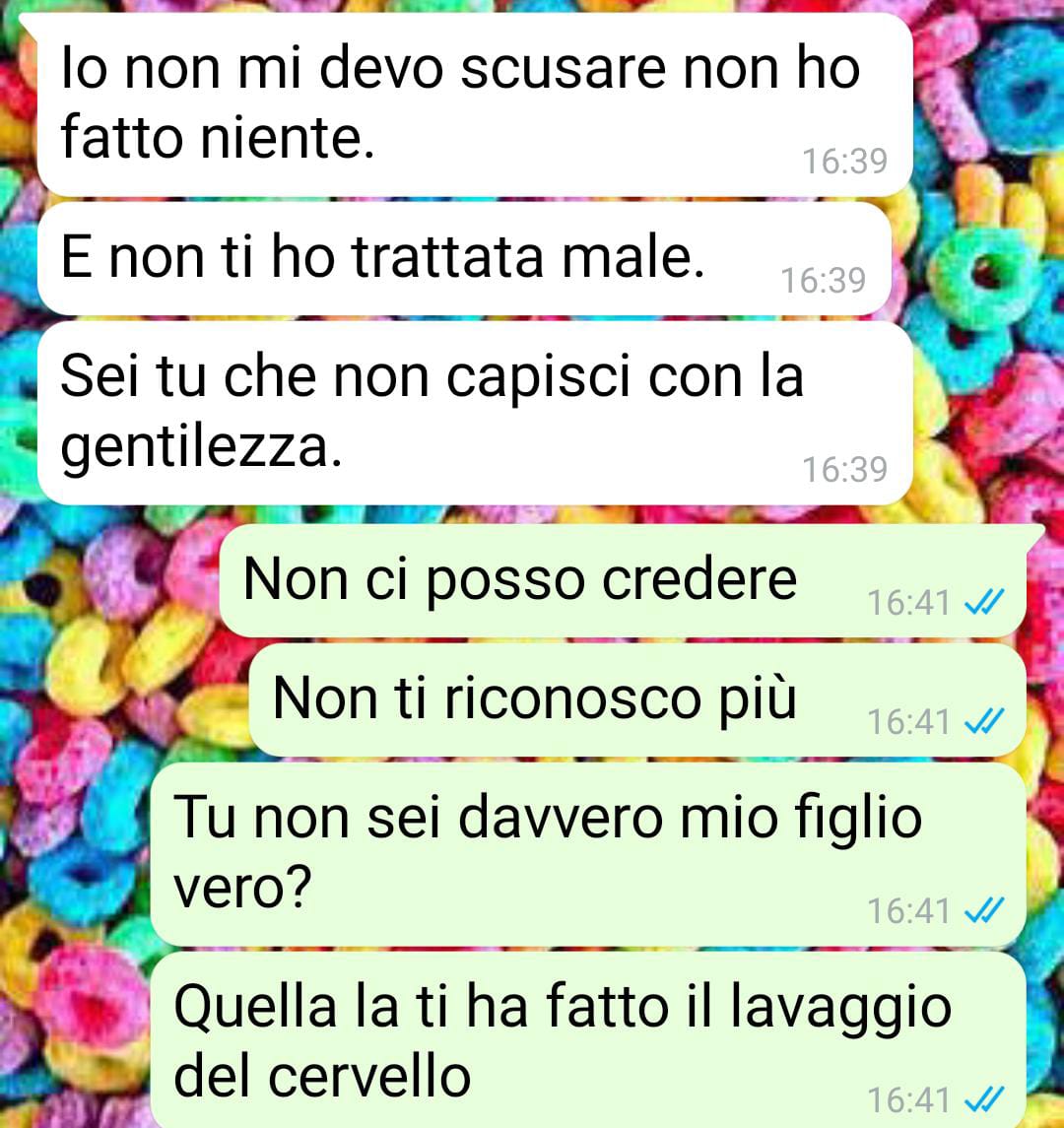
Task: Tap the 16:39 timestamp under 'gentilezza.'
Action: (x=844, y=470)
